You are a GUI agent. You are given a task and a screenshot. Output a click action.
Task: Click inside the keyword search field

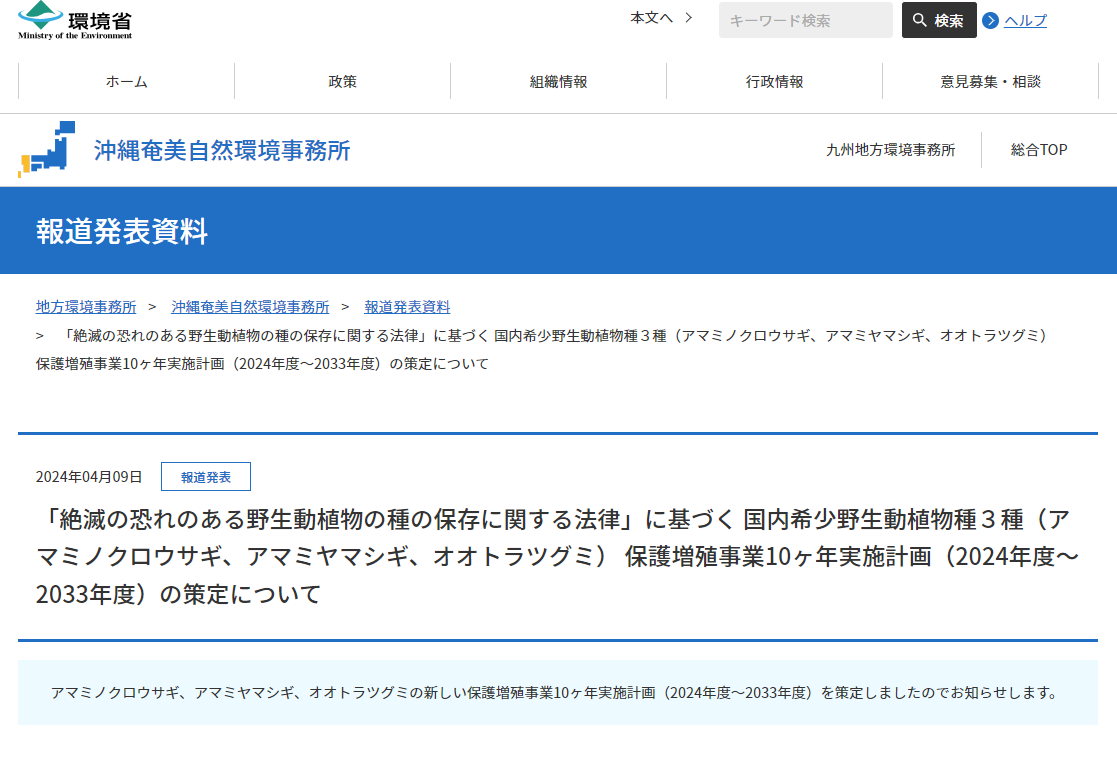tap(805, 20)
